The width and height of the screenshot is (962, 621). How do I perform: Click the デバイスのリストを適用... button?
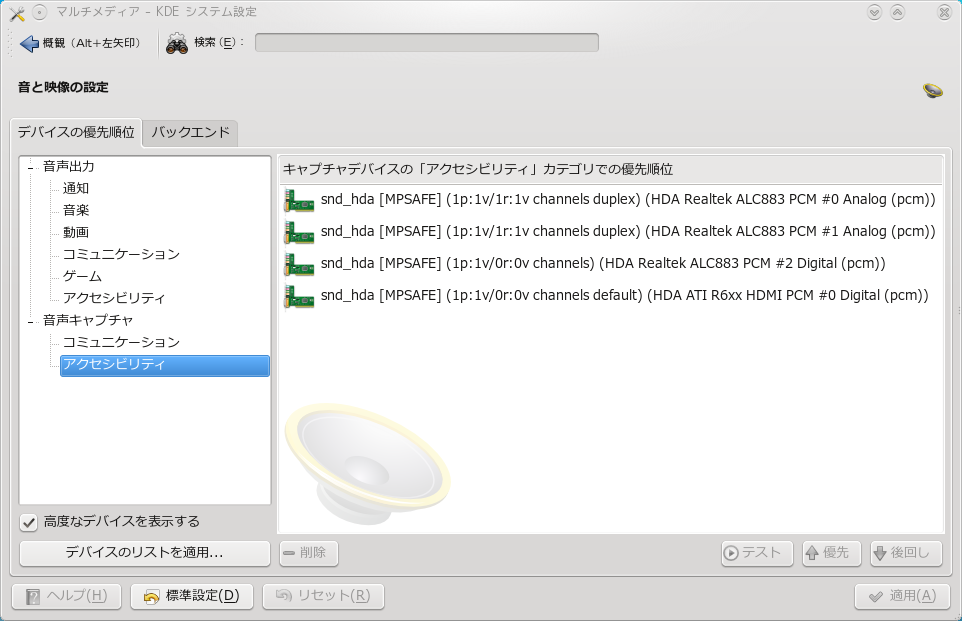(145, 553)
